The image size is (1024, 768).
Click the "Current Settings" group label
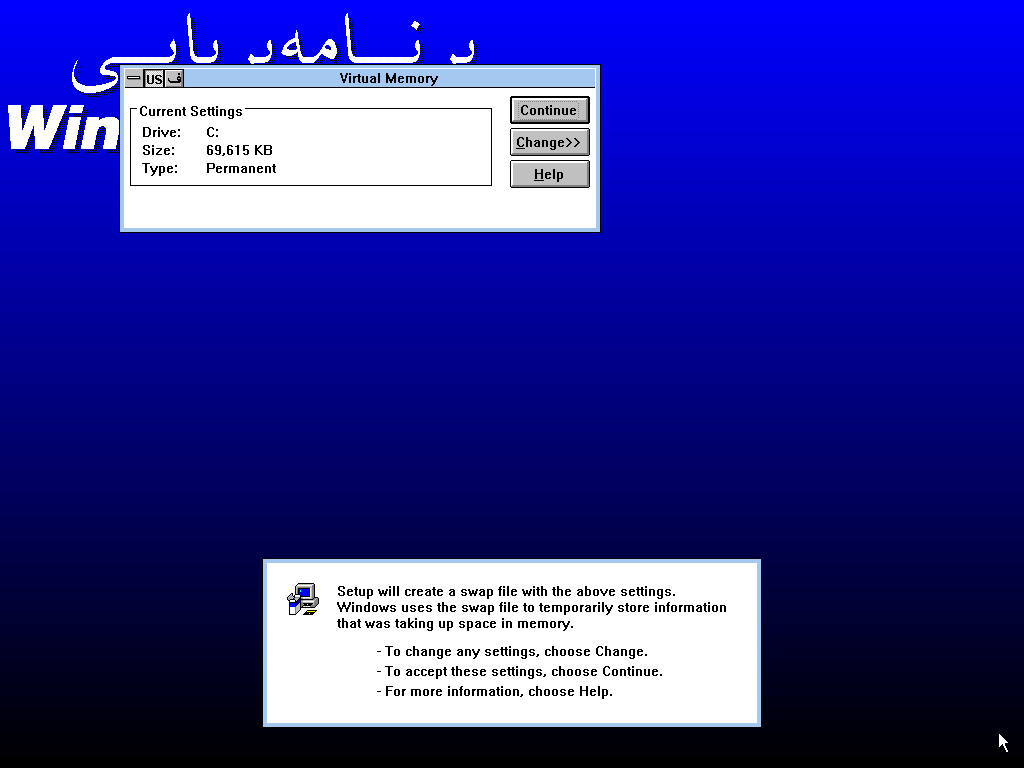pyautogui.click(x=191, y=112)
